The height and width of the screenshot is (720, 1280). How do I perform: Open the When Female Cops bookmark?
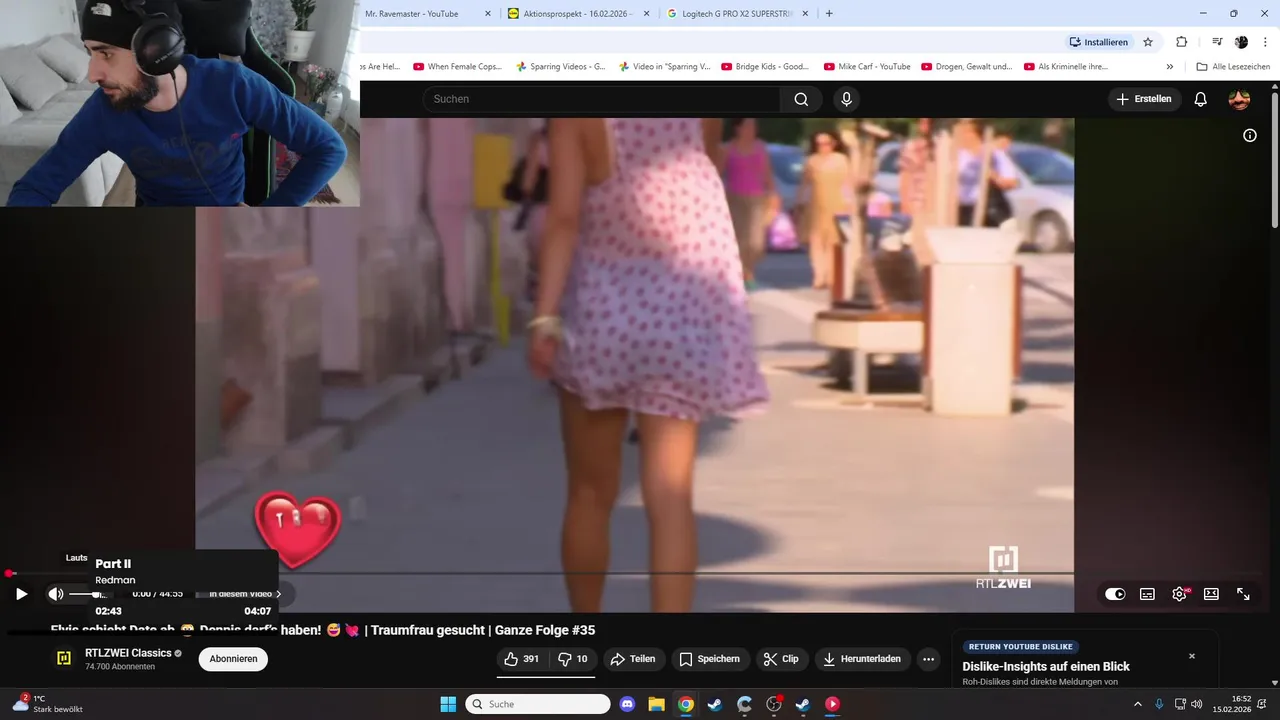458,67
